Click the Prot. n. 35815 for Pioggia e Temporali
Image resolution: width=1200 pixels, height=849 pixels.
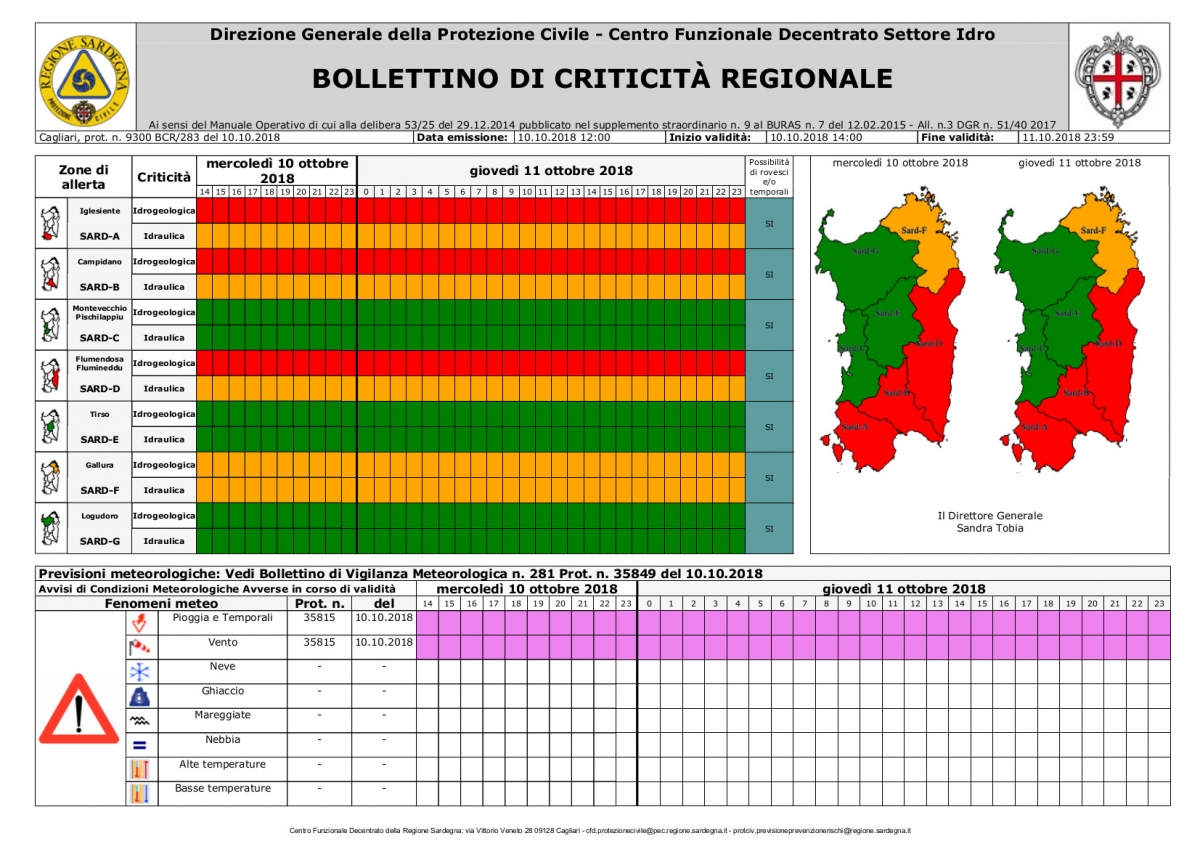[319, 619]
